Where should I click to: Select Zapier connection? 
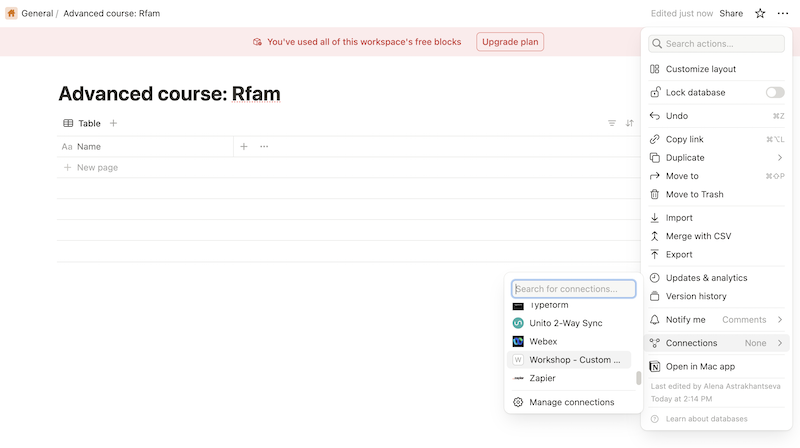pos(569,378)
